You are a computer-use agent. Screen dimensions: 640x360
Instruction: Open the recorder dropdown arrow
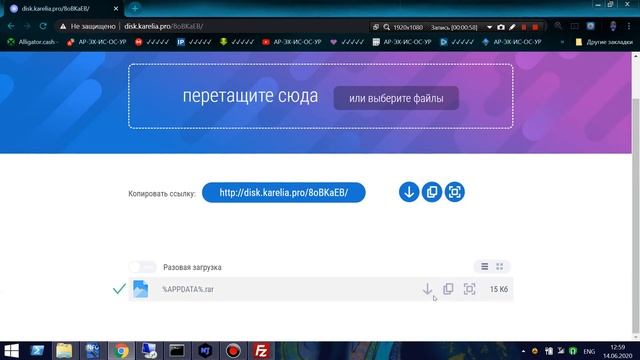click(489, 27)
